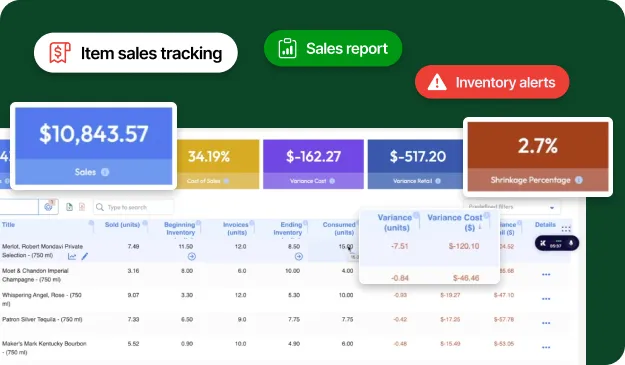625x365 pixels.
Task: Sort by the Sold (units) column header
Action: tap(122, 225)
